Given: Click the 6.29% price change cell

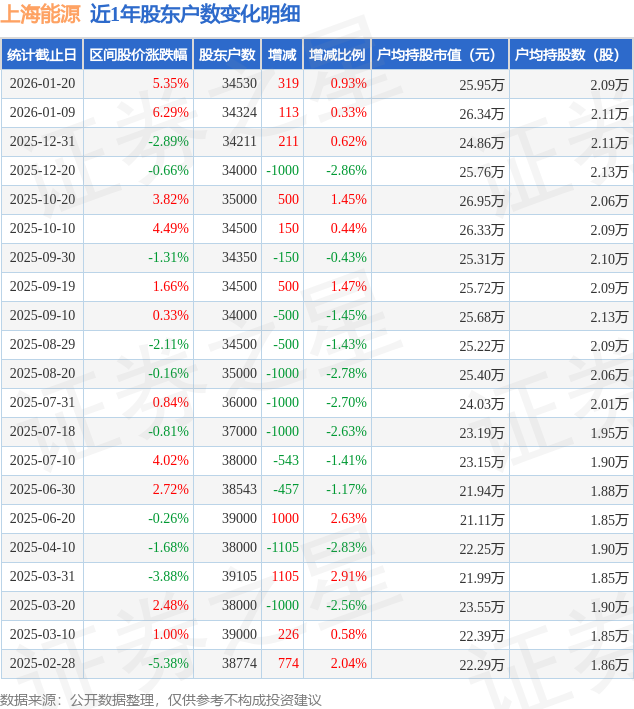Looking at the screenshot, I should pos(170,113).
